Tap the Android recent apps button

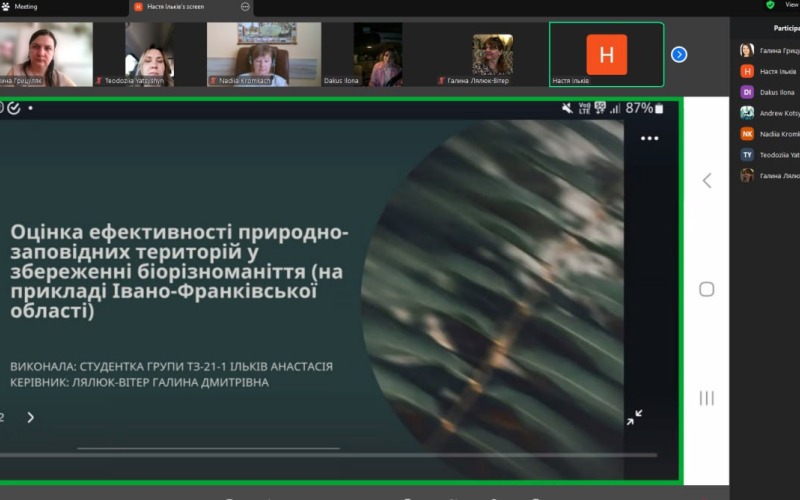[707, 398]
